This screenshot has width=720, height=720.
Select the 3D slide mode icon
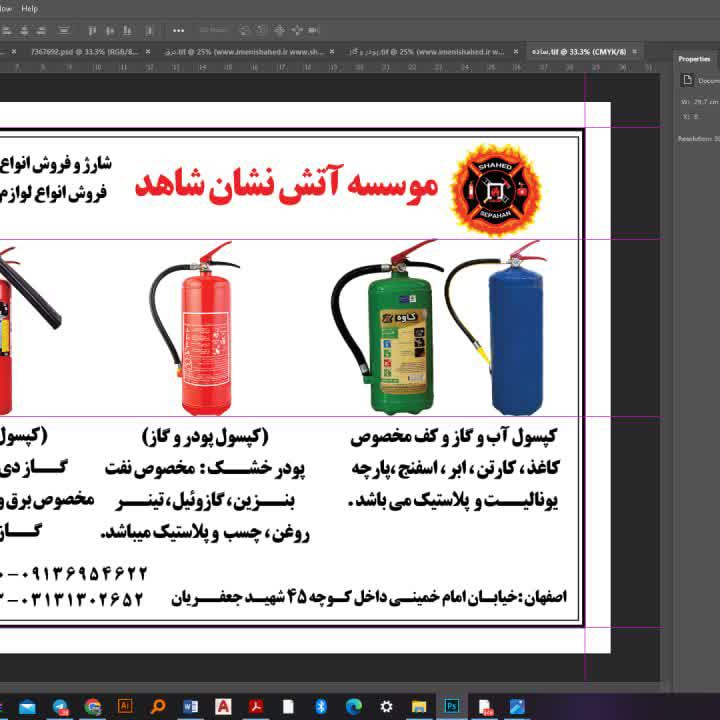[297, 31]
